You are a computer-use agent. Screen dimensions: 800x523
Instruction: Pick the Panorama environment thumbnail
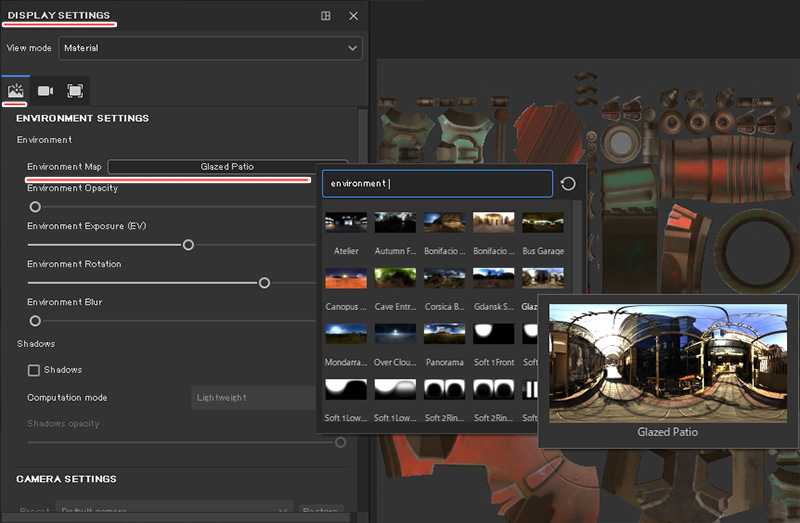[444, 334]
